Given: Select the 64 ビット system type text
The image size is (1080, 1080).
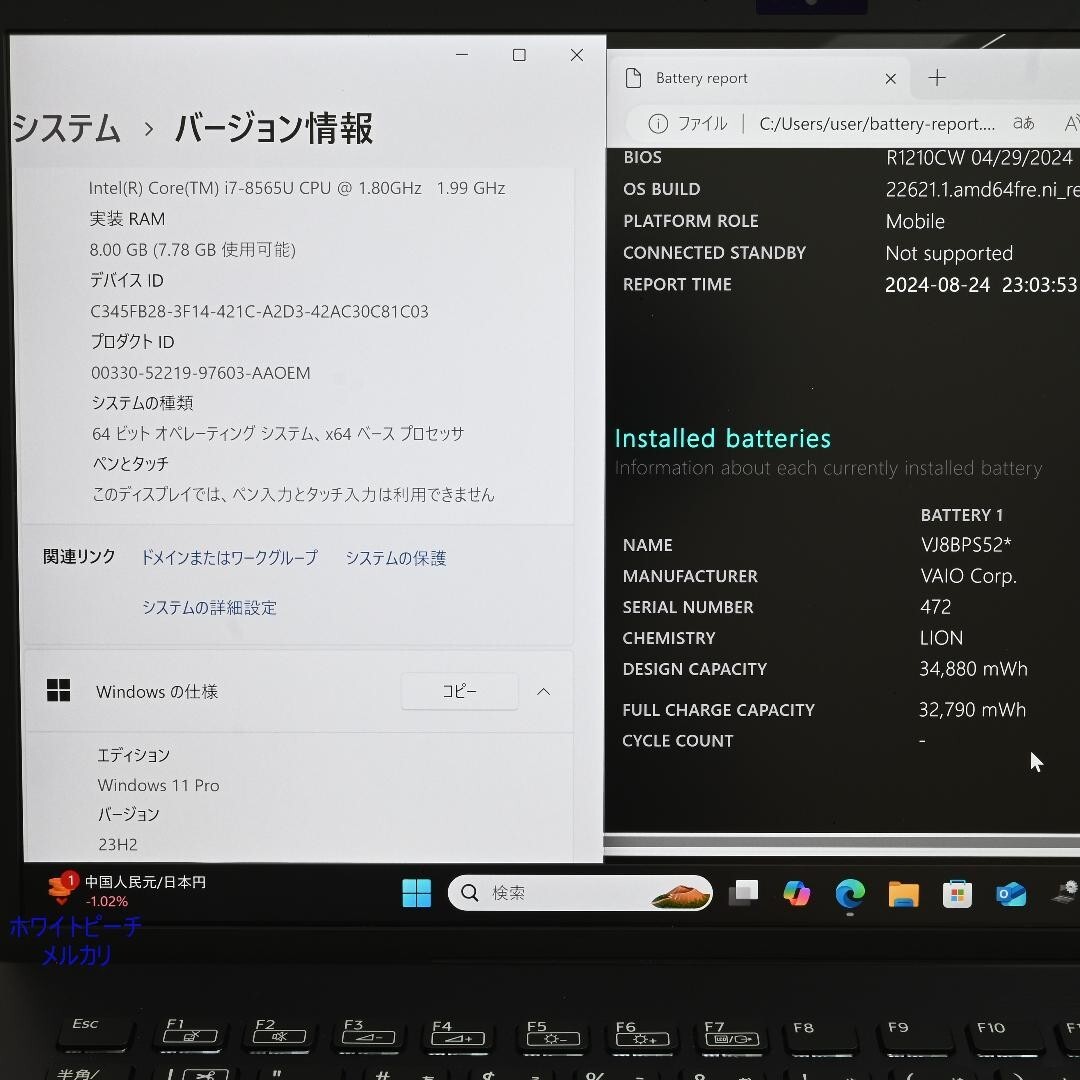Looking at the screenshot, I should (x=278, y=433).
